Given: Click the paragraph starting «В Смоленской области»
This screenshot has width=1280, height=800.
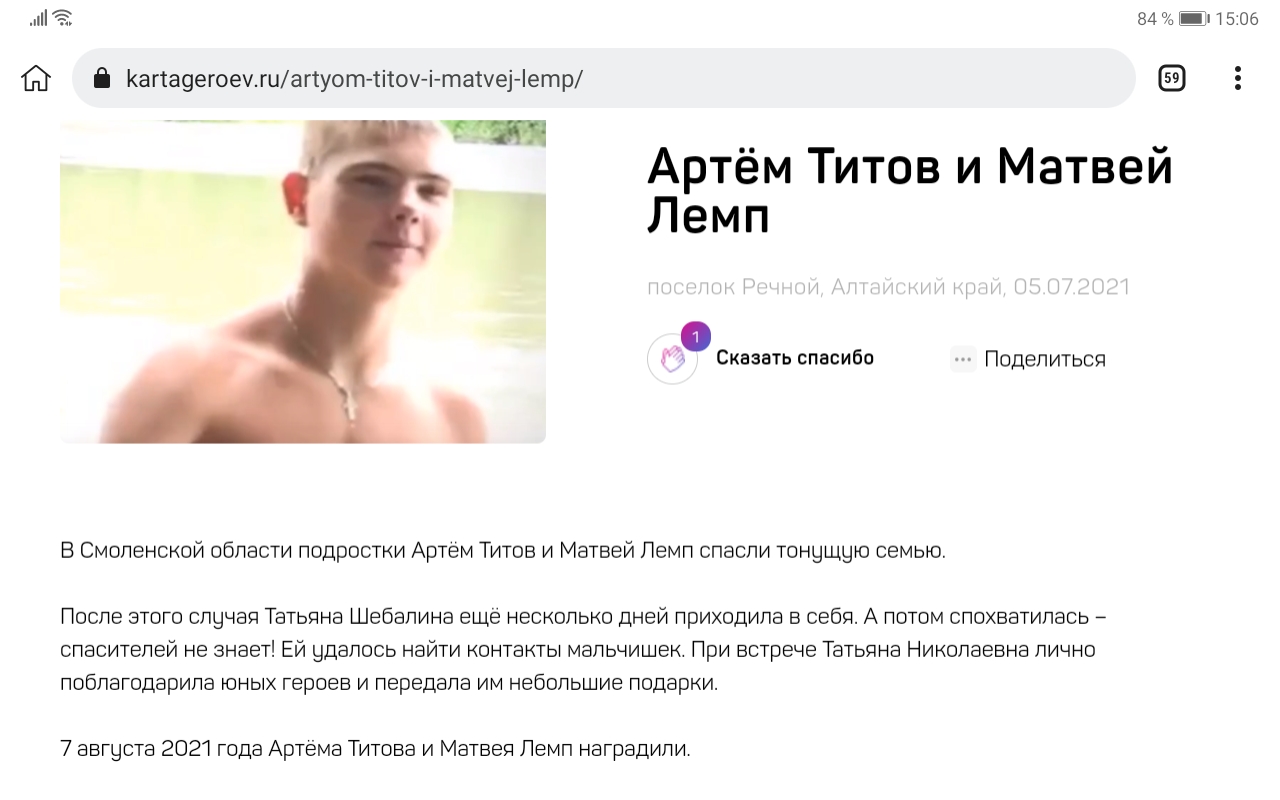Looking at the screenshot, I should (503, 550).
